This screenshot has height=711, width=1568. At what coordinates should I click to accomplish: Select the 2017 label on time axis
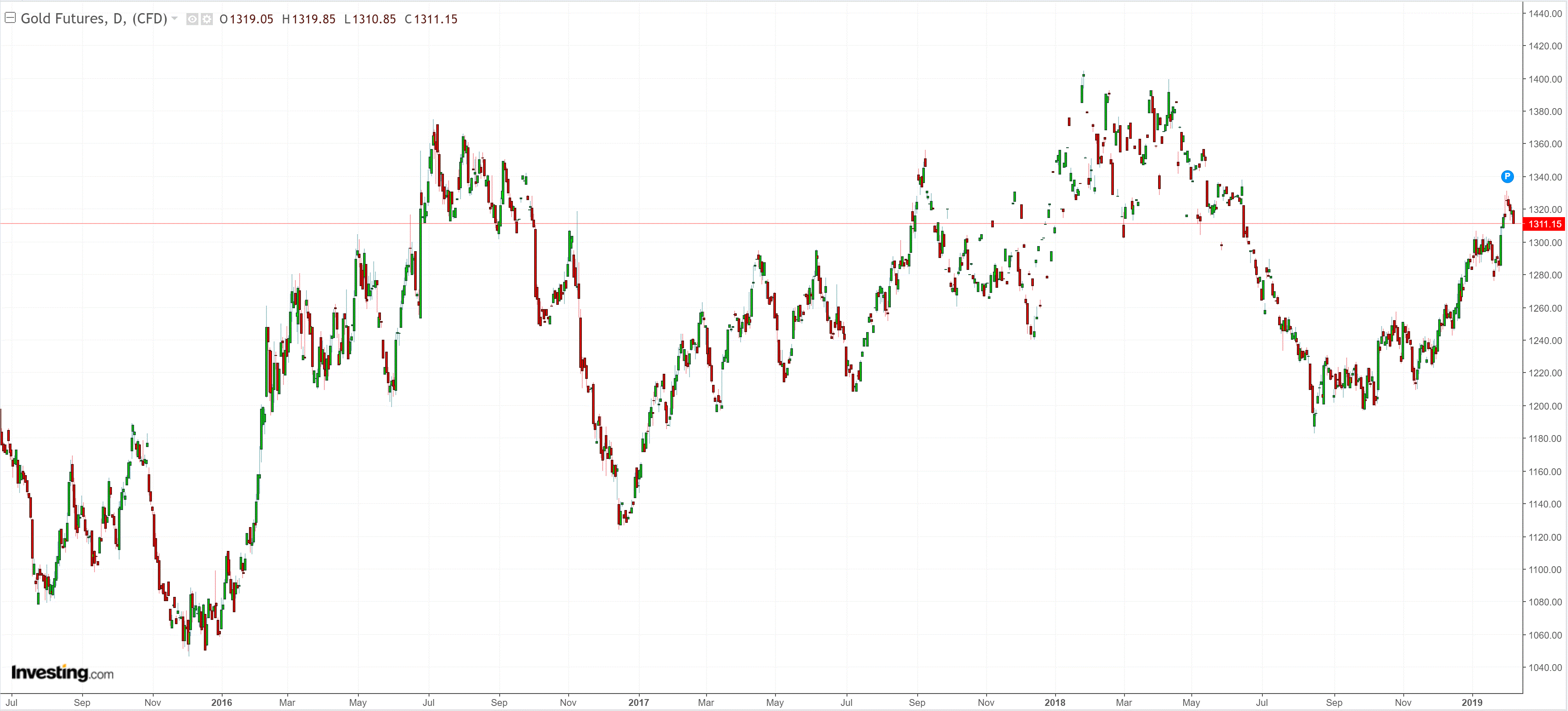coord(638,702)
